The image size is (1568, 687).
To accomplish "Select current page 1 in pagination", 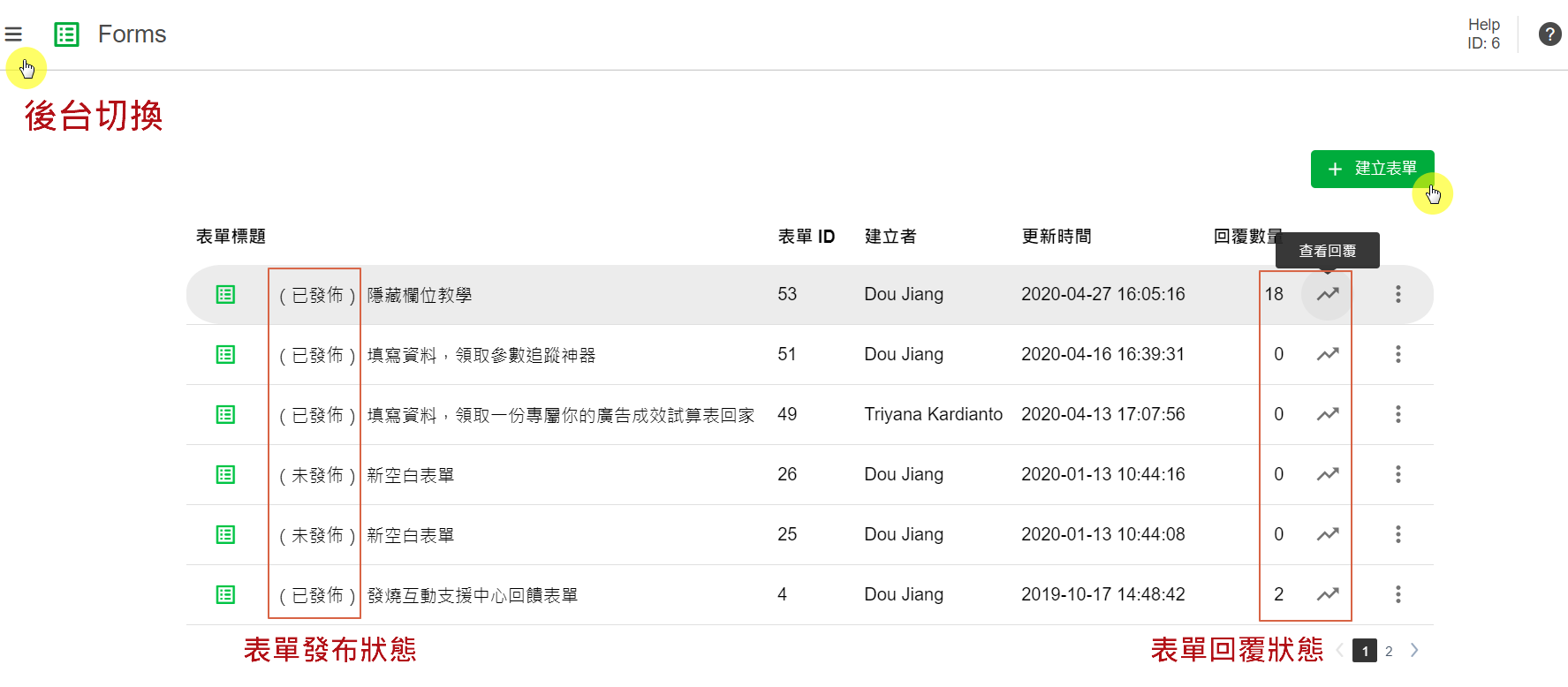I will [x=1365, y=652].
